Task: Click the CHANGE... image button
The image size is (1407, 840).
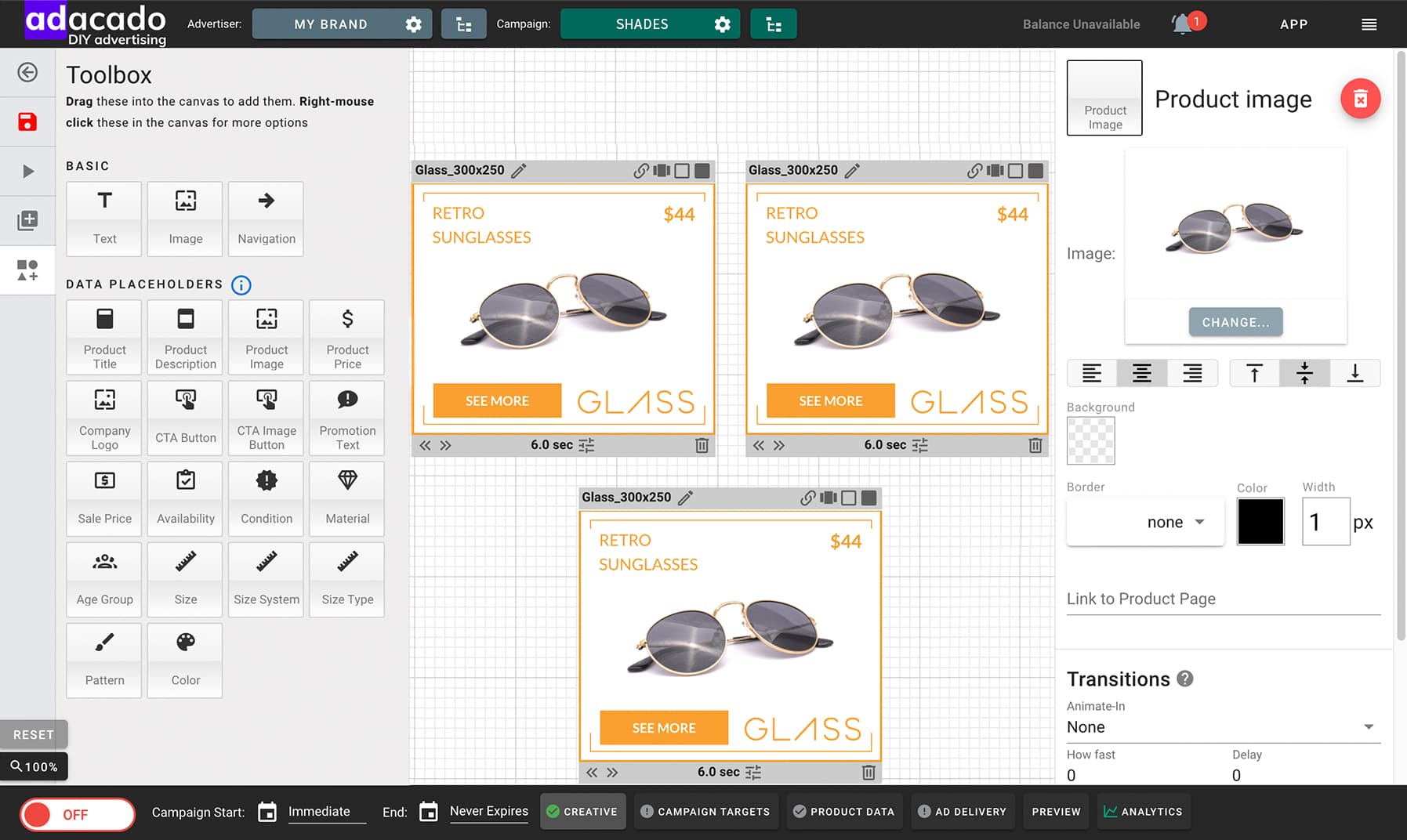Action: 1235,322
